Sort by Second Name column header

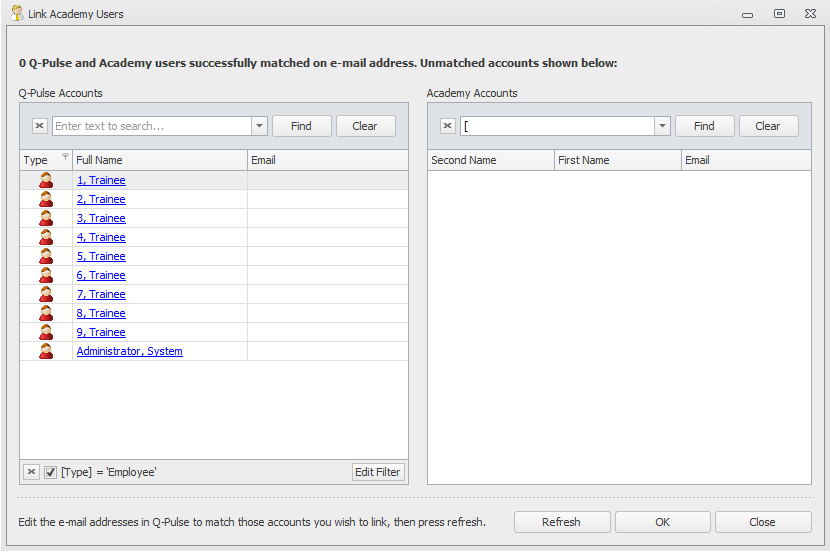point(491,160)
